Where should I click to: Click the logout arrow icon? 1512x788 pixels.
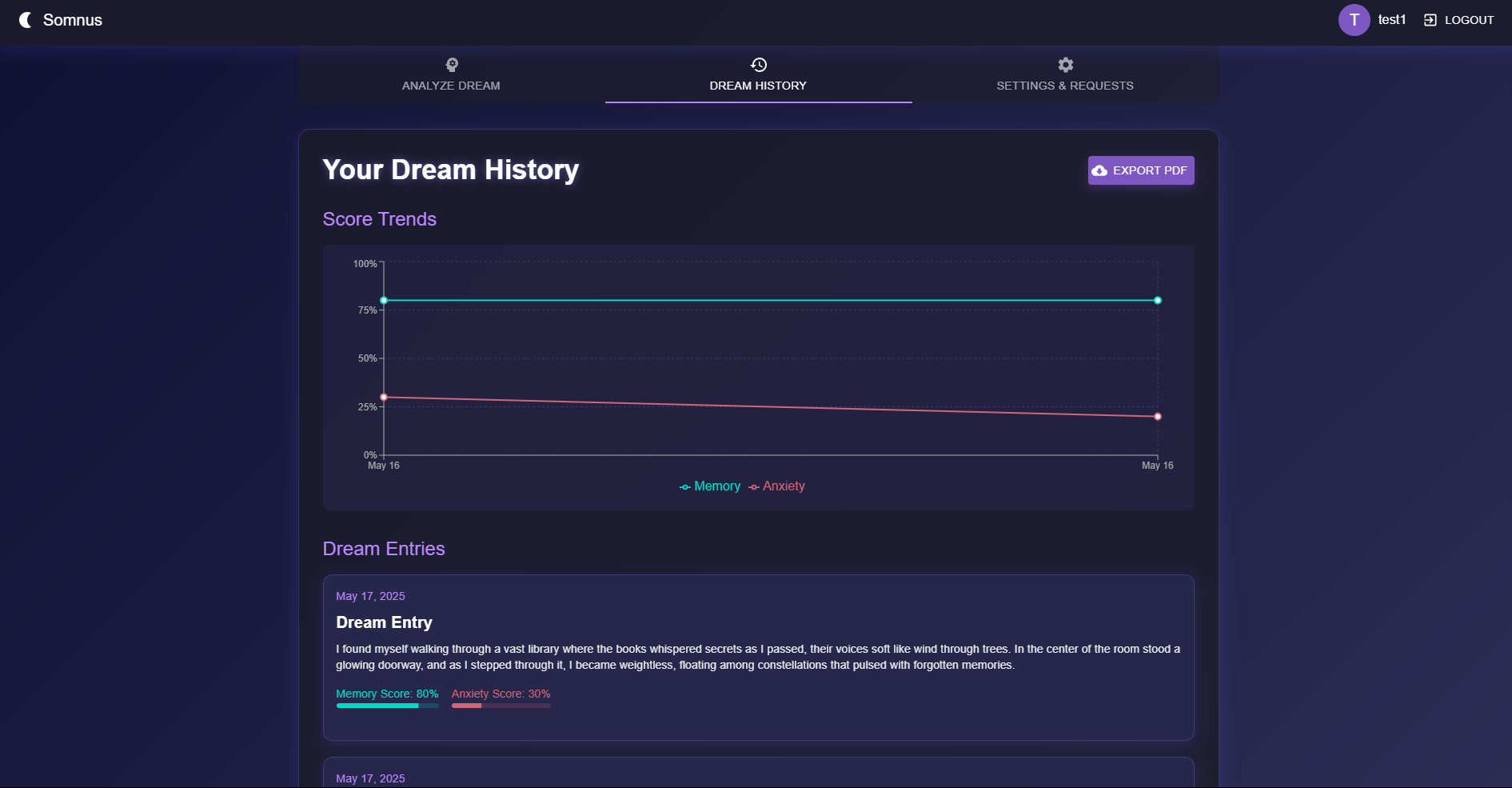point(1430,20)
